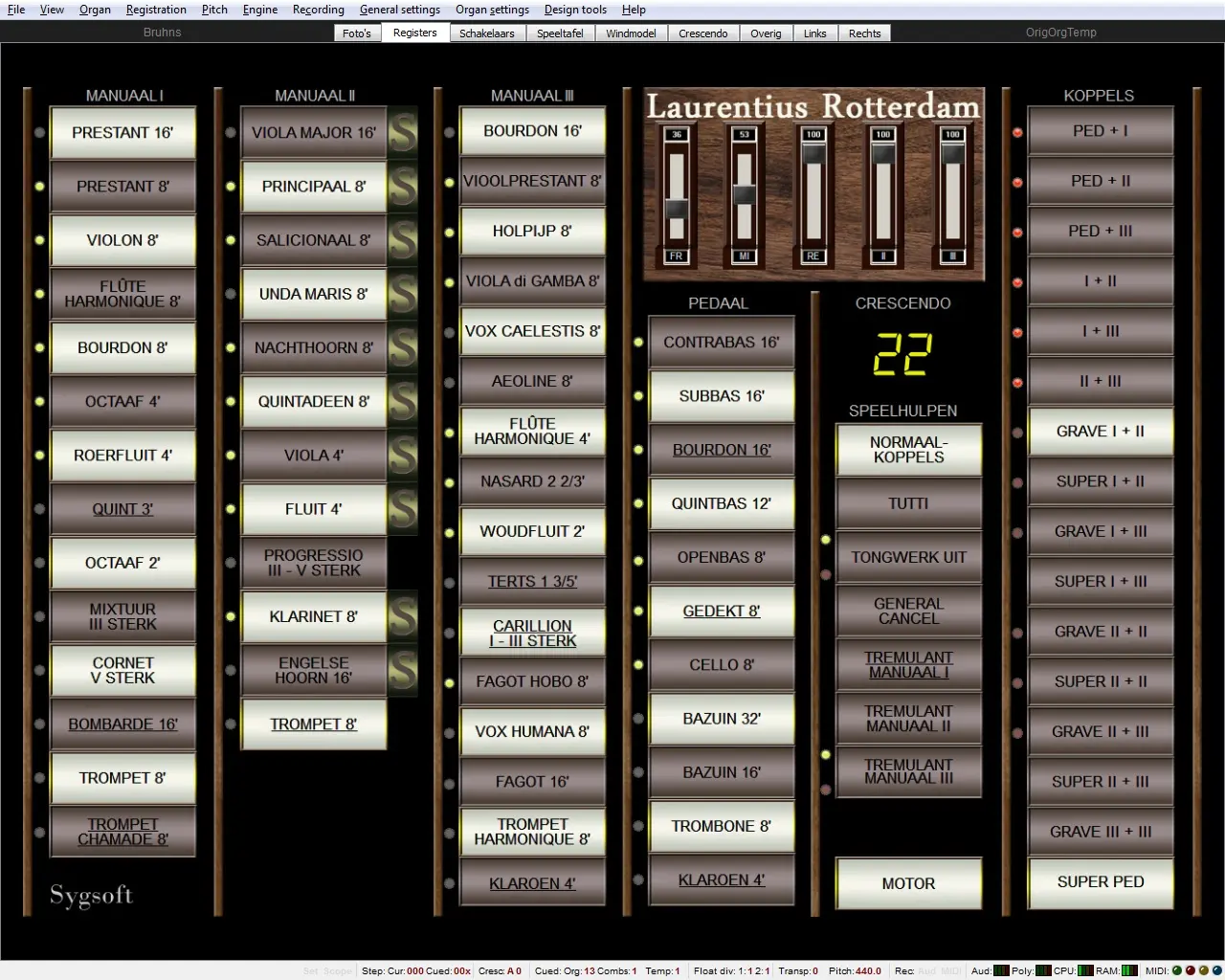Expand the Design tools menu
Screen dimensions: 1225x980
[x=575, y=10]
